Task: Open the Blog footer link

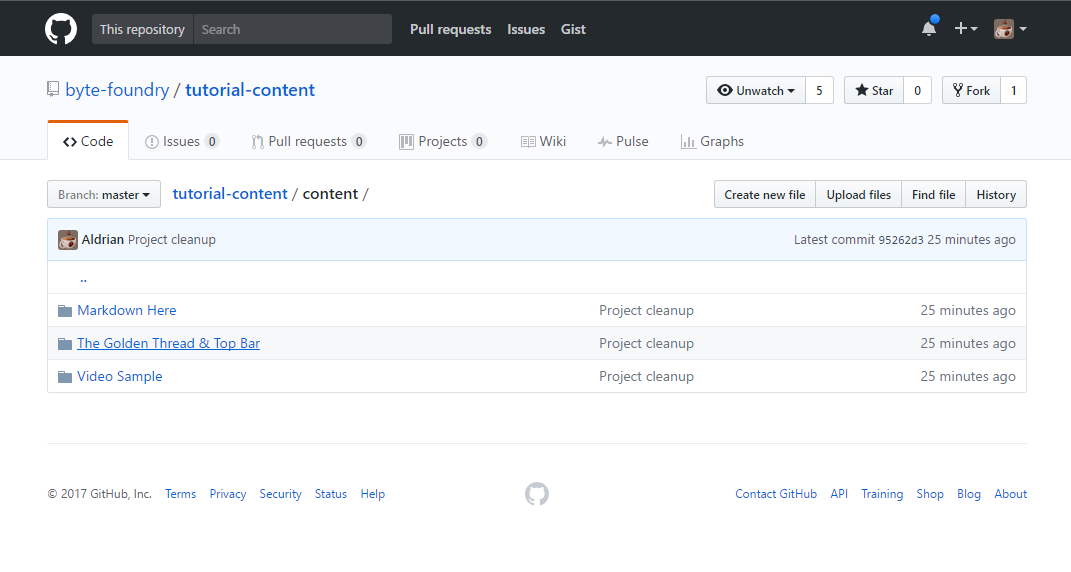Action: [969, 494]
